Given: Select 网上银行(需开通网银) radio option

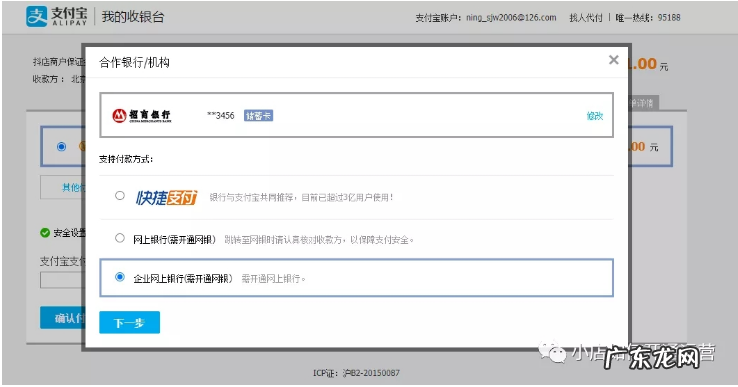Looking at the screenshot, I should (x=120, y=238).
